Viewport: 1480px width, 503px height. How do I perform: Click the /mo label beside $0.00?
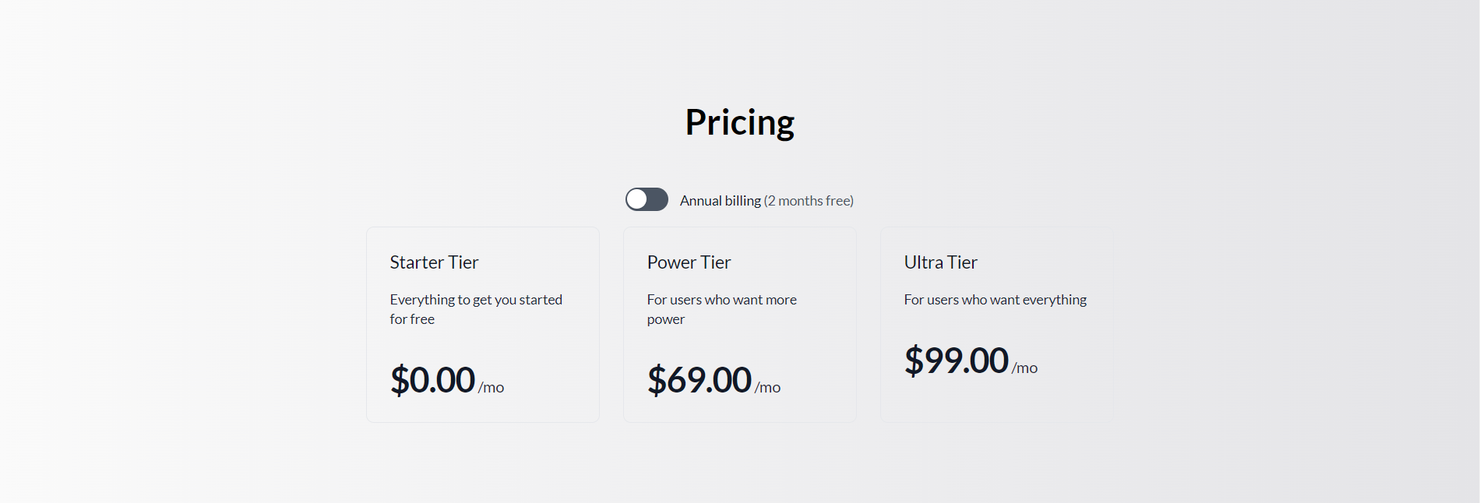click(491, 387)
